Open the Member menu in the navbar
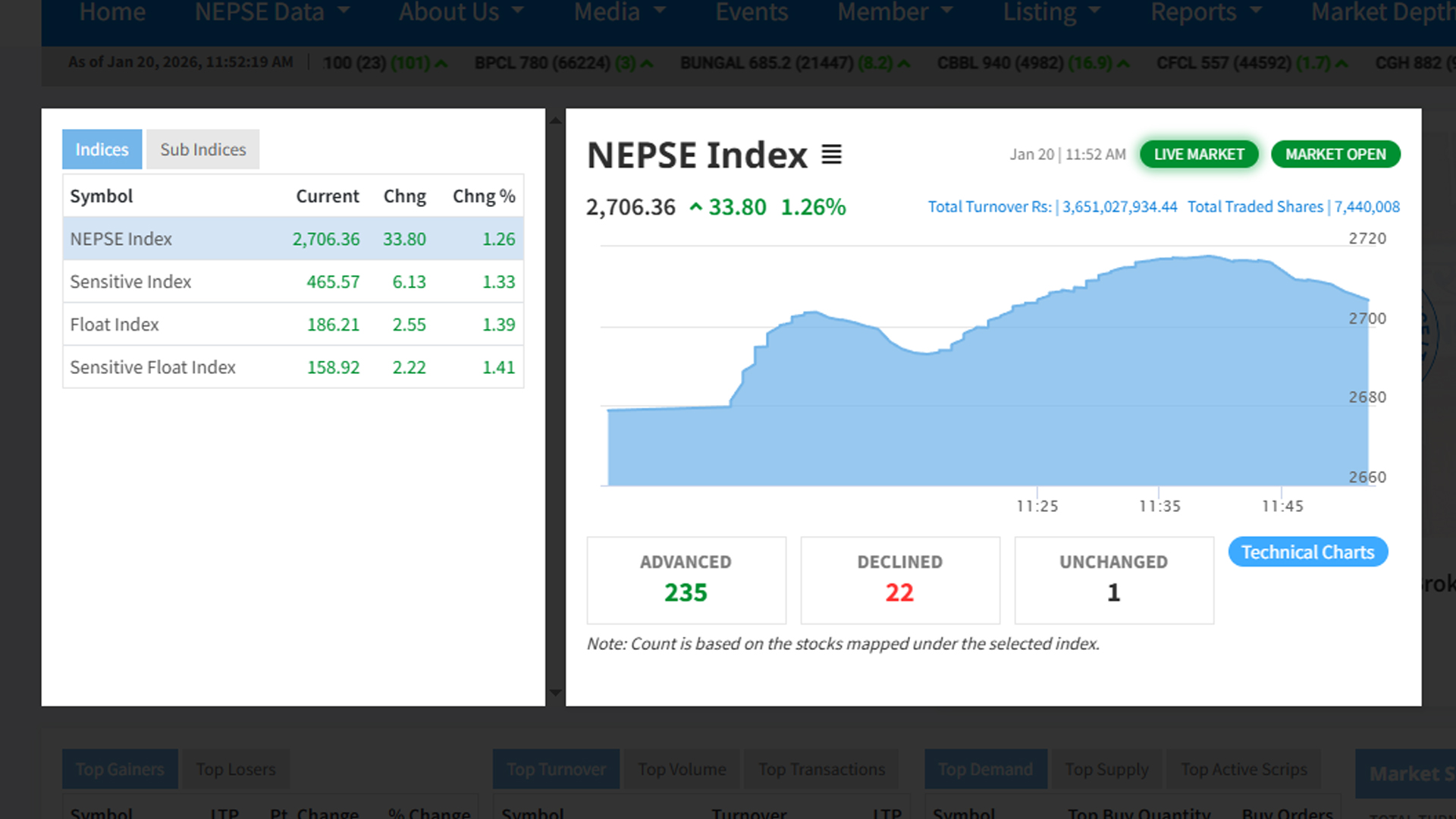Image resolution: width=1456 pixels, height=819 pixels. click(x=895, y=13)
